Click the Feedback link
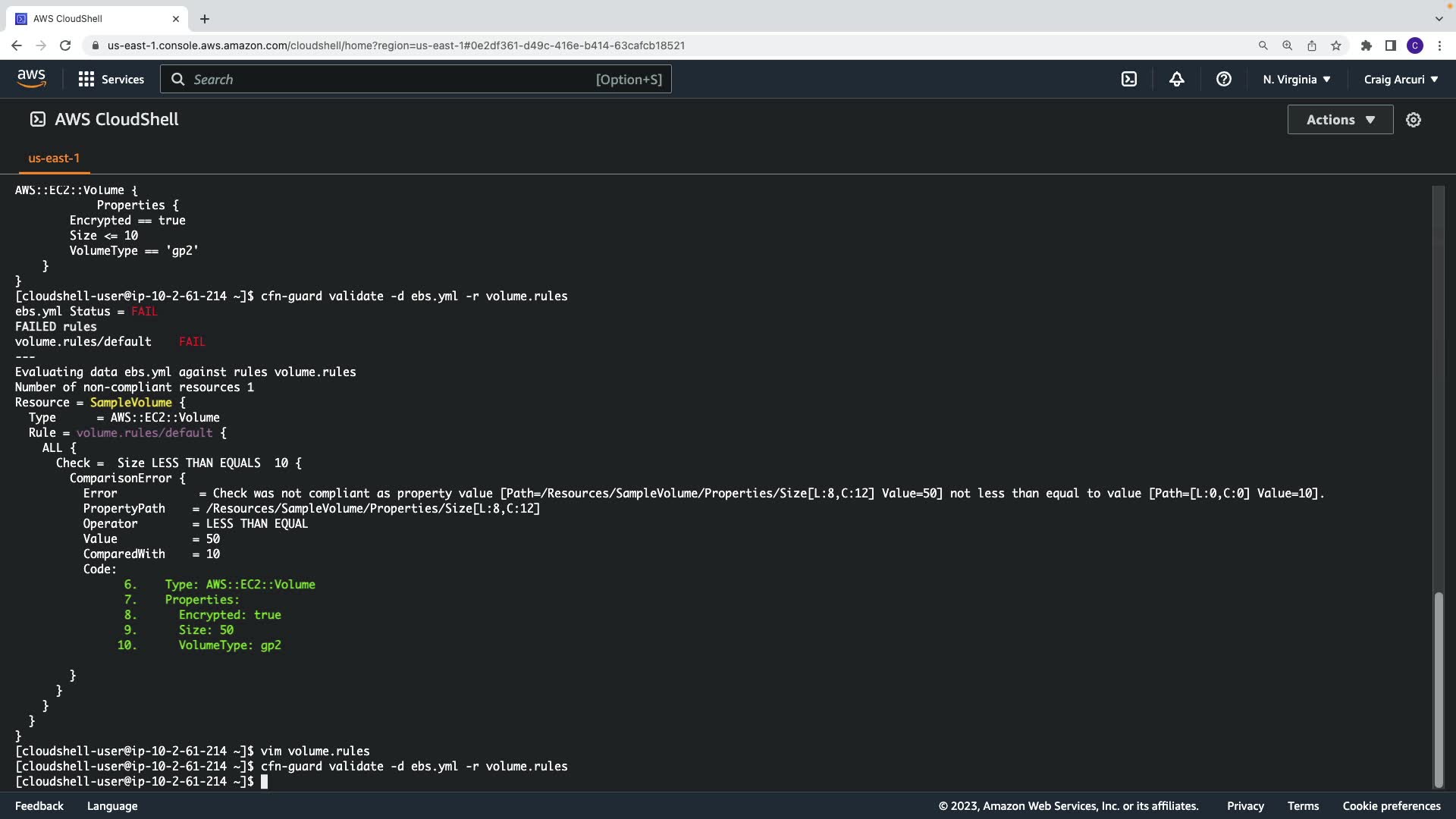The image size is (1456, 819). (x=39, y=806)
